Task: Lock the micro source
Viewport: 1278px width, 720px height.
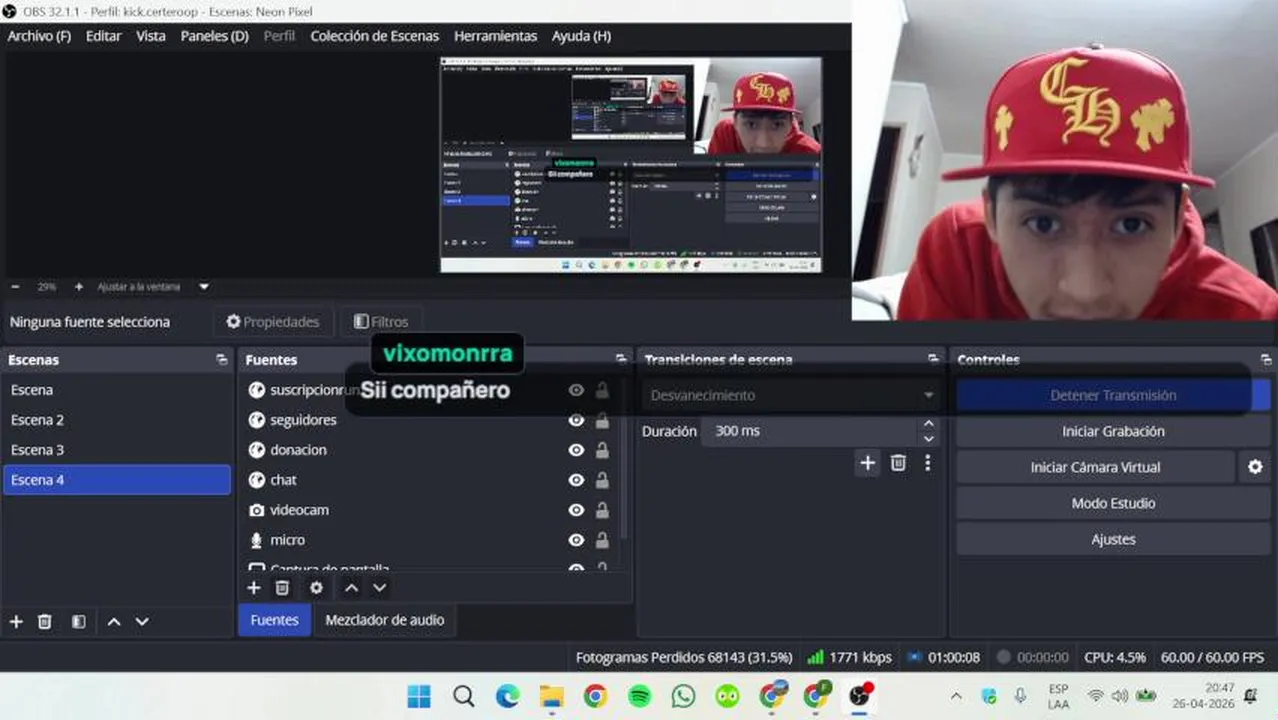Action: 602,540
